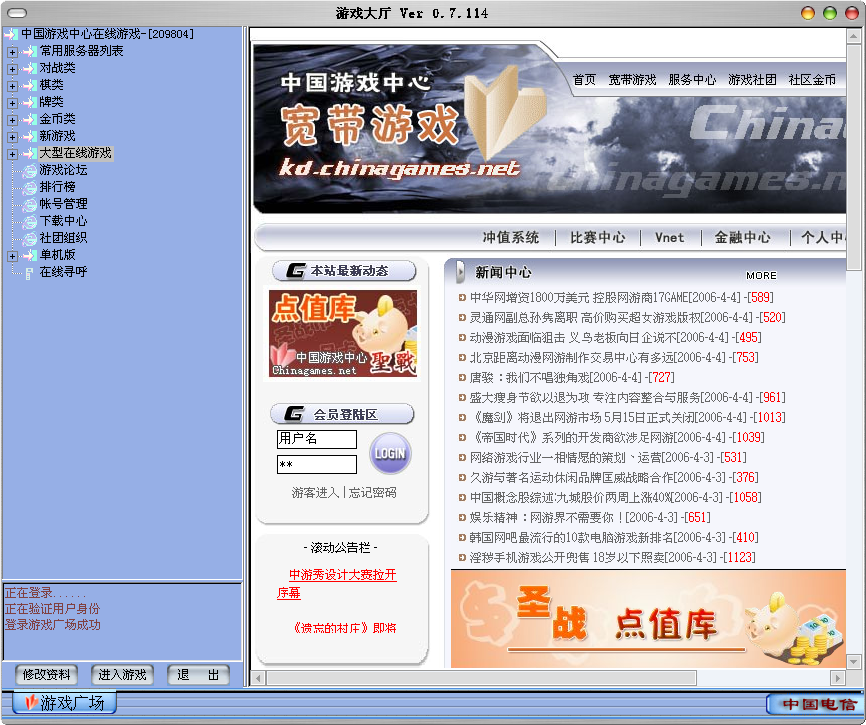This screenshot has height=725, width=866.
Task: Expand the 对战类 tree node
Action: coord(12,70)
